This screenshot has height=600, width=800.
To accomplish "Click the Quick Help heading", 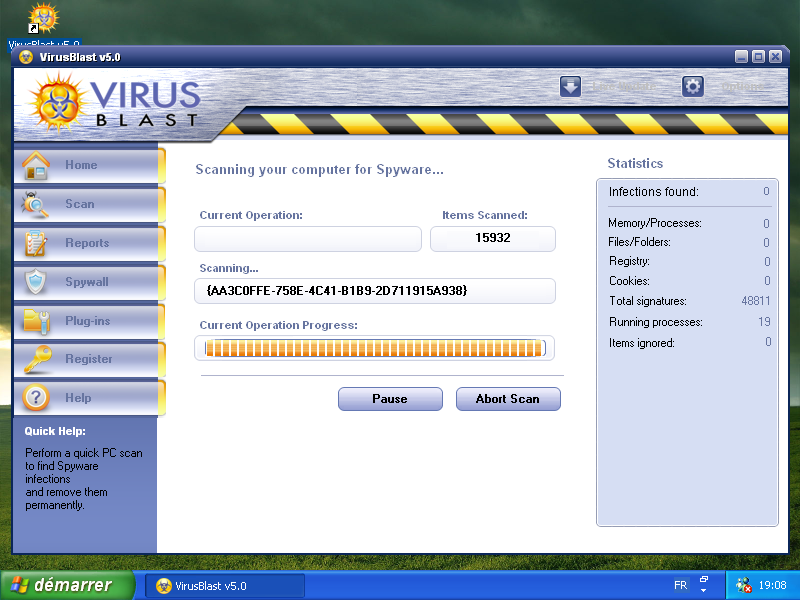I will coord(55,431).
